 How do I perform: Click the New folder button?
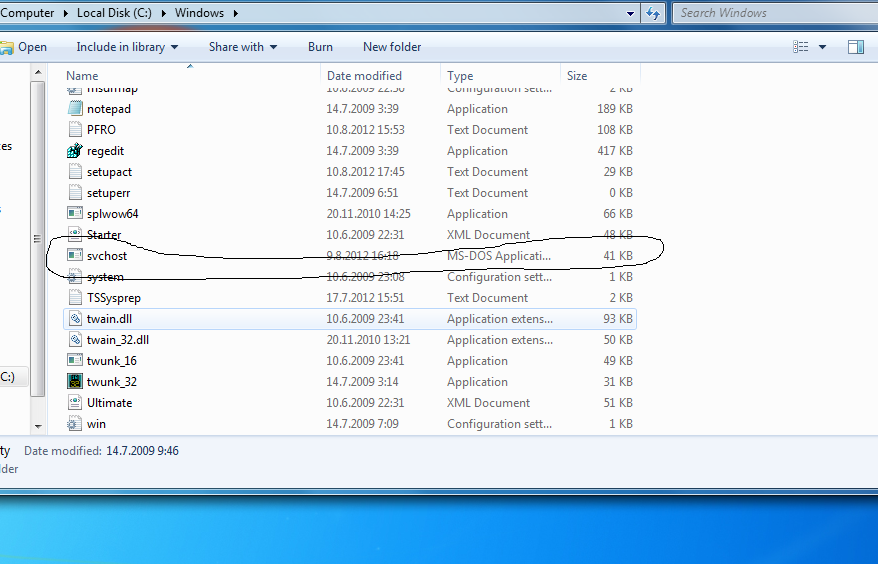[x=392, y=47]
